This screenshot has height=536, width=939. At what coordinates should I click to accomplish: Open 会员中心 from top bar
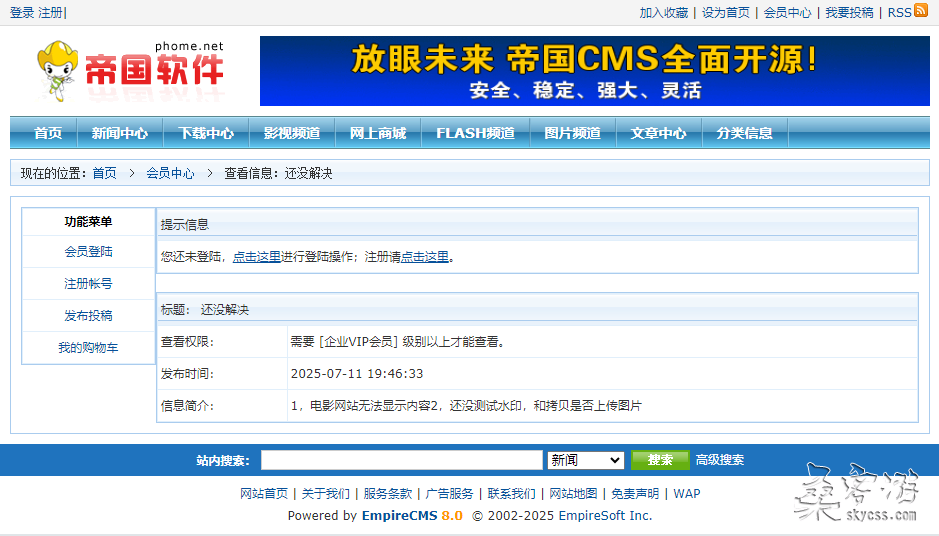coord(787,13)
